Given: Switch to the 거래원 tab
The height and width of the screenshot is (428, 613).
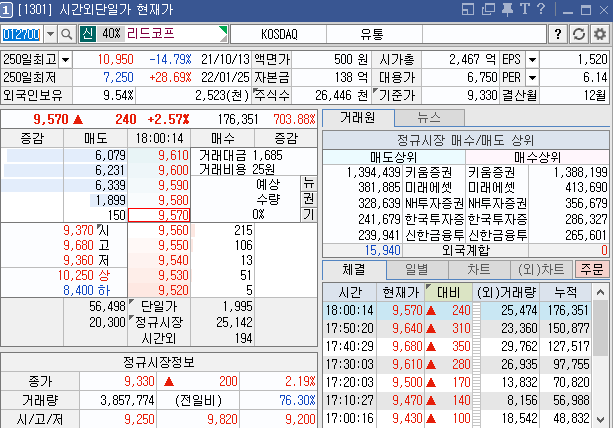Looking at the screenshot, I should pos(358,118).
